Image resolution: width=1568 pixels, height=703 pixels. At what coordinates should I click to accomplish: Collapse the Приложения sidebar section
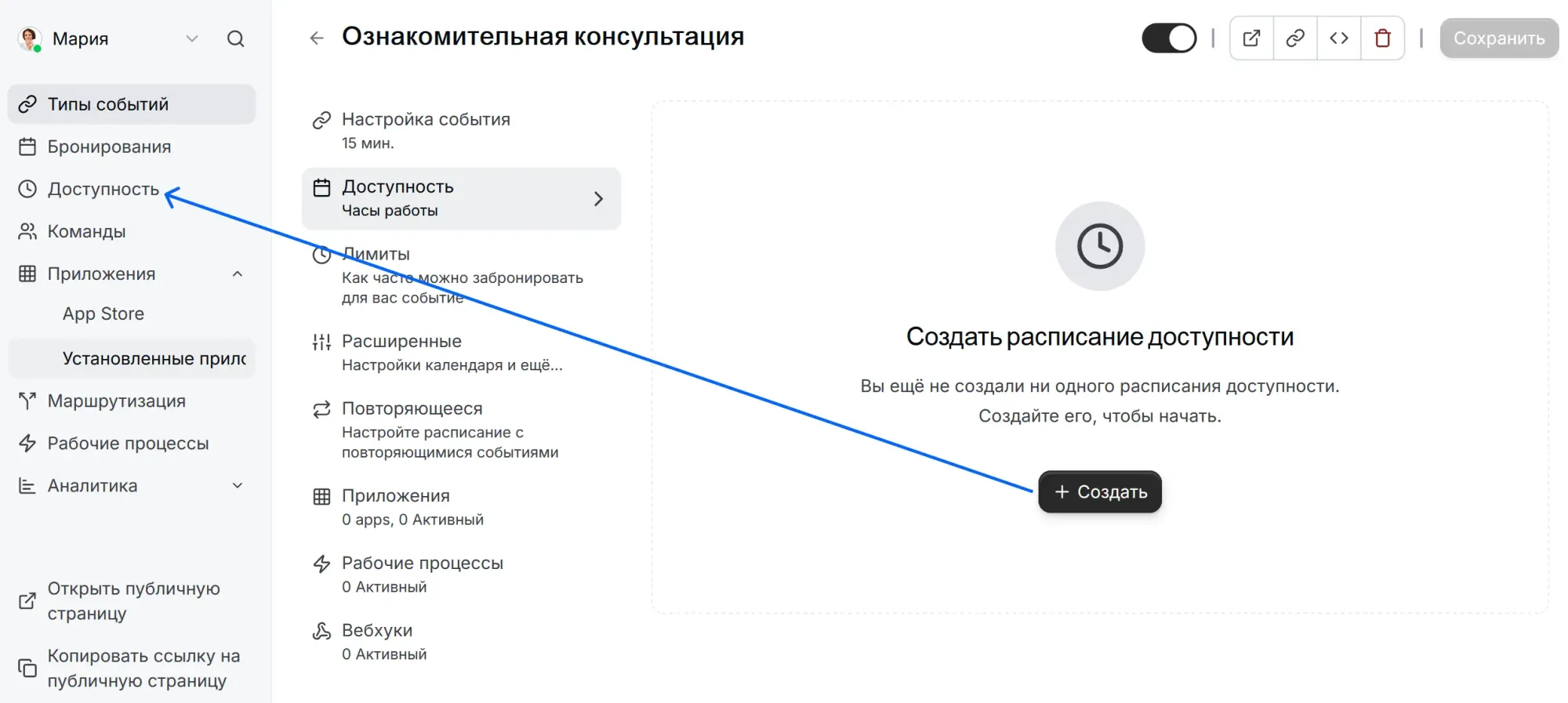(x=238, y=274)
